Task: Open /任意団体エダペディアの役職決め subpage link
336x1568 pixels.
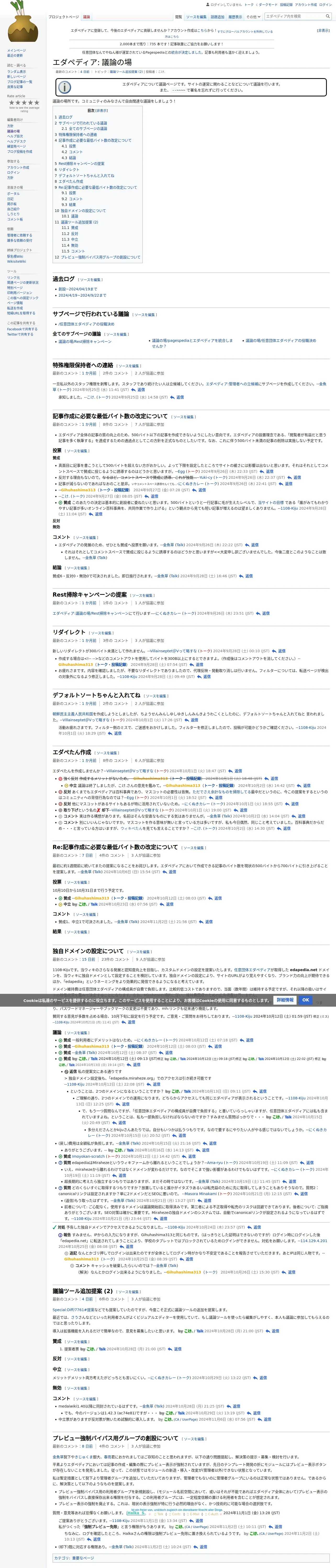Action: coord(87,324)
